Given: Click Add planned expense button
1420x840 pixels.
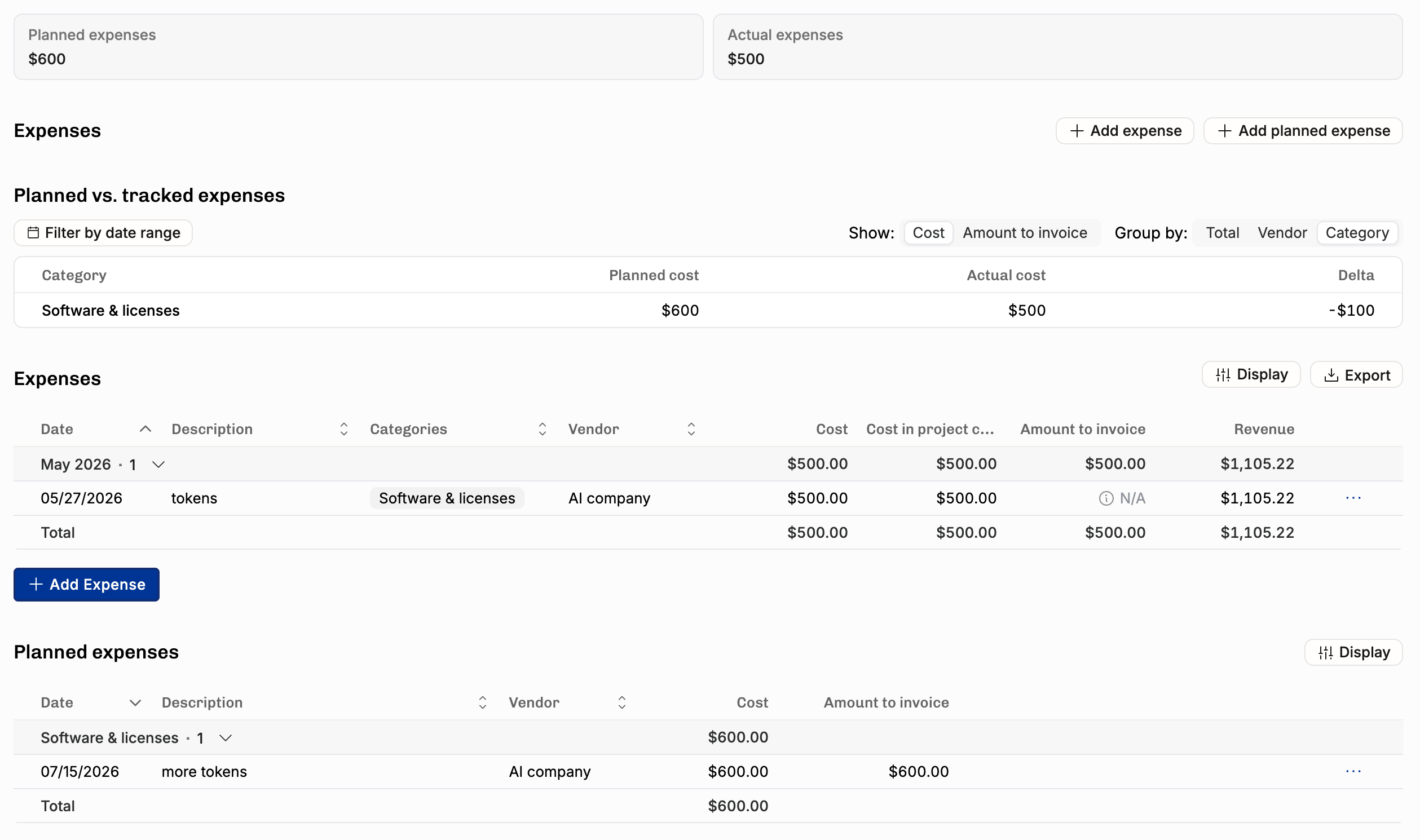Looking at the screenshot, I should (1302, 131).
